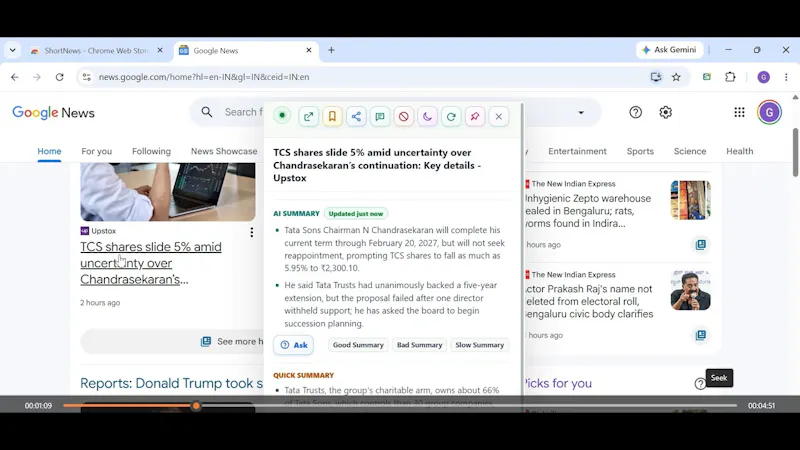Click Prakash Raj article thumbnail
This screenshot has width=800, height=450.
coord(690,290)
